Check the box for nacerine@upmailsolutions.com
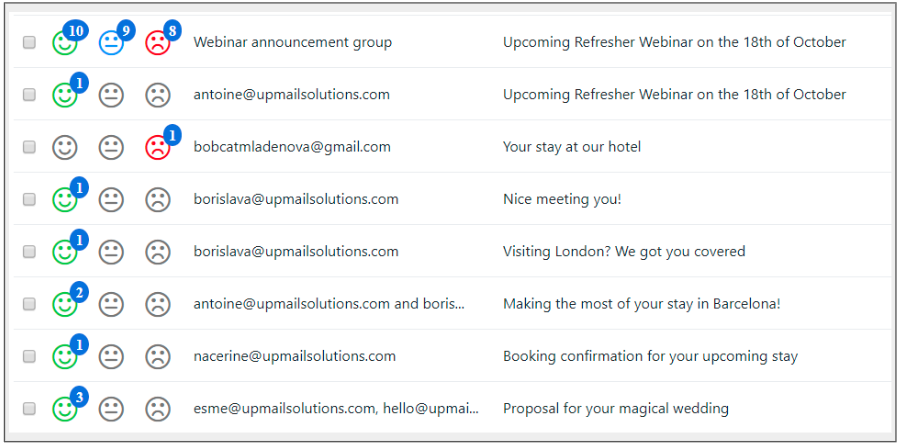The width and height of the screenshot is (900, 447). pos(29,356)
